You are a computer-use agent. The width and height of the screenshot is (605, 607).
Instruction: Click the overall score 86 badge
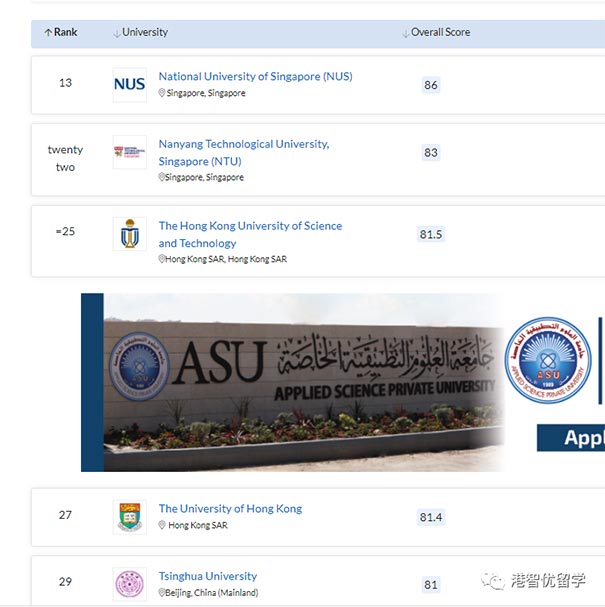[x=431, y=85]
